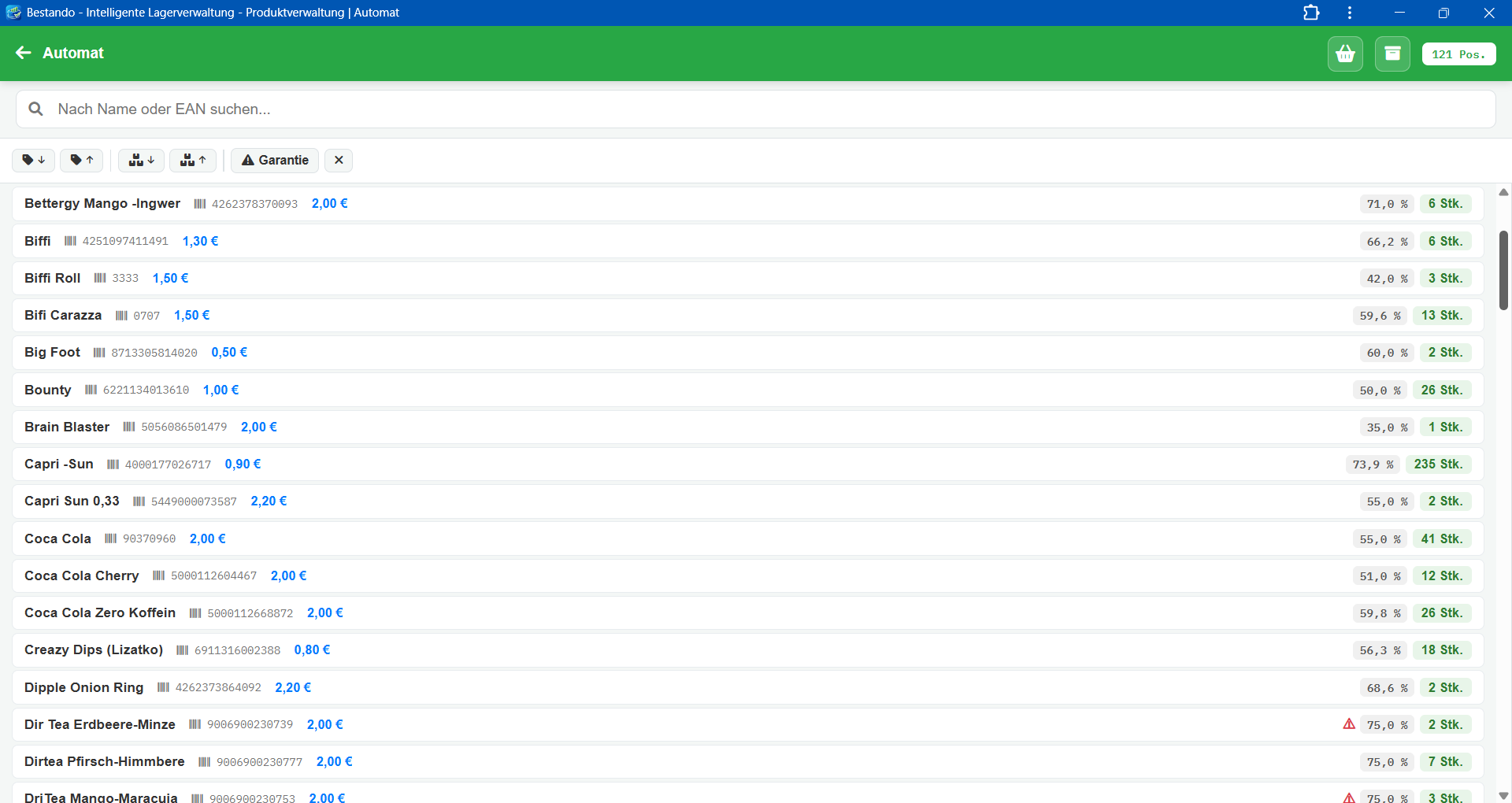Sort by stock ascending boxes button

tap(193, 161)
